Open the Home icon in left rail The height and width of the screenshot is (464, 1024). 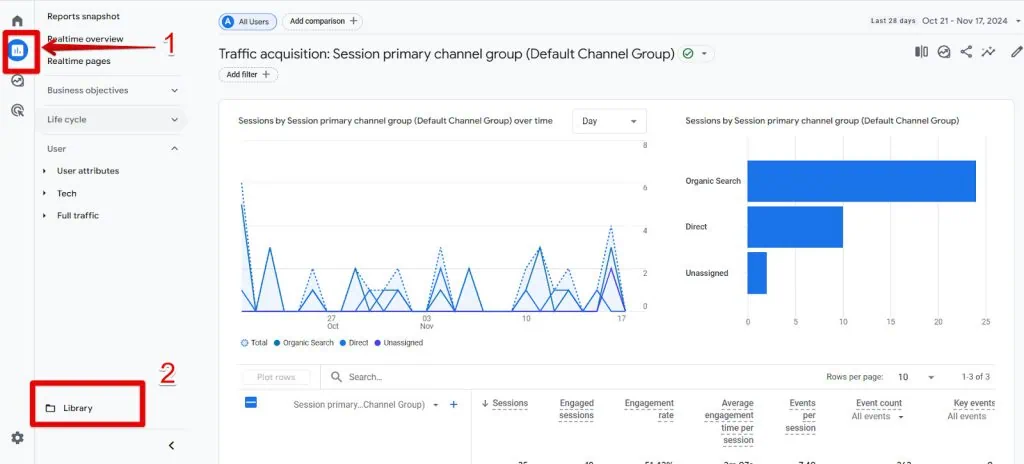tap(17, 21)
